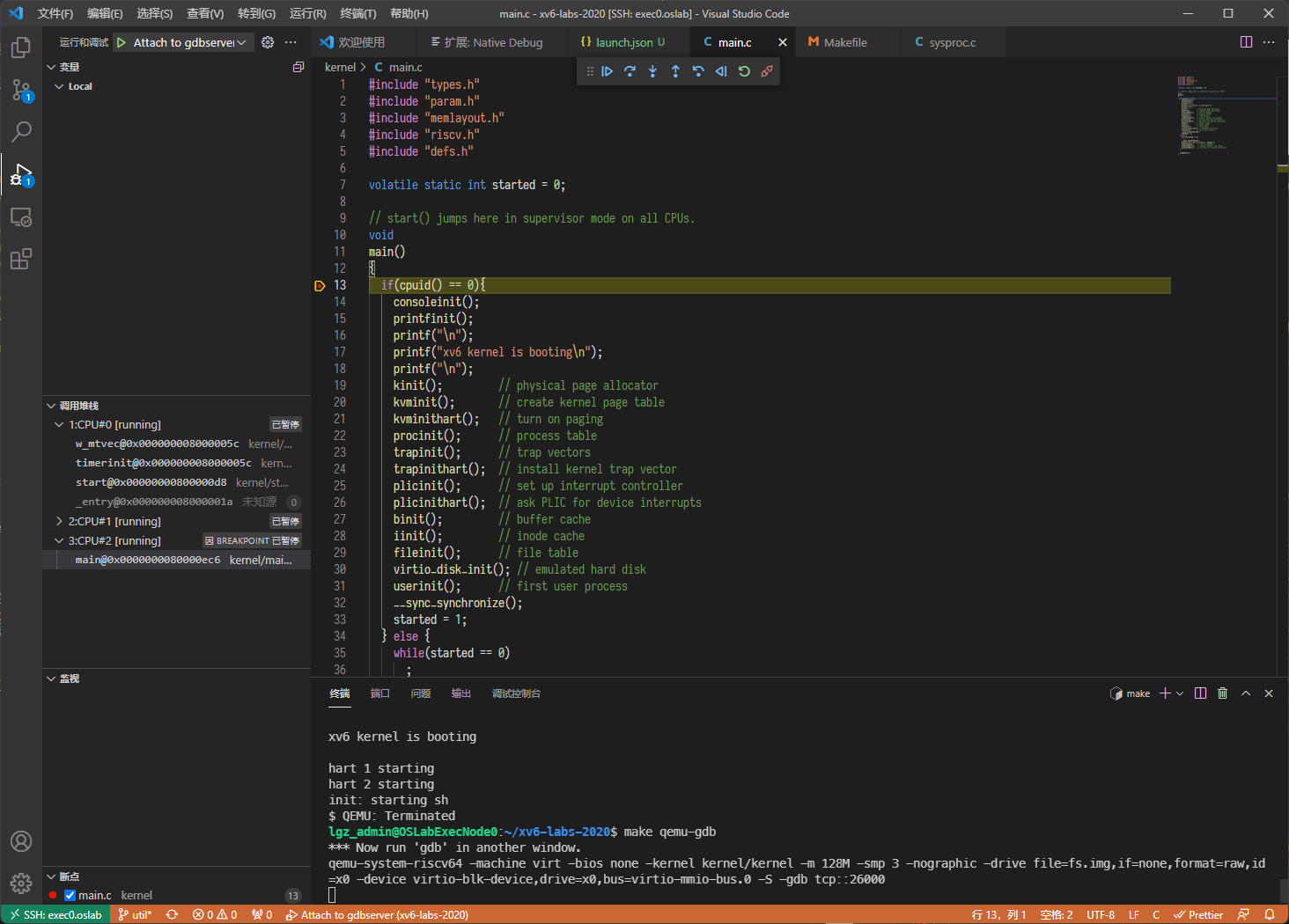Click the Step Into debug icon
Screen dimensions: 1289x924
point(652,71)
